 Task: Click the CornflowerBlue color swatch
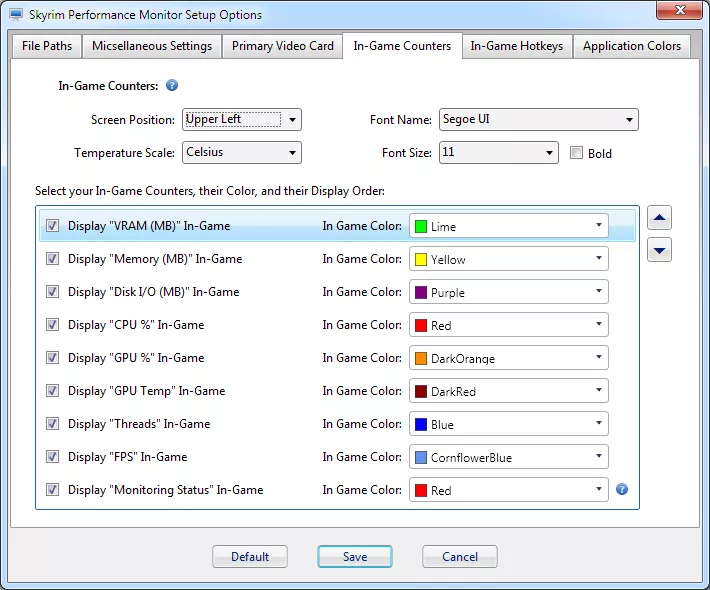(x=421, y=457)
